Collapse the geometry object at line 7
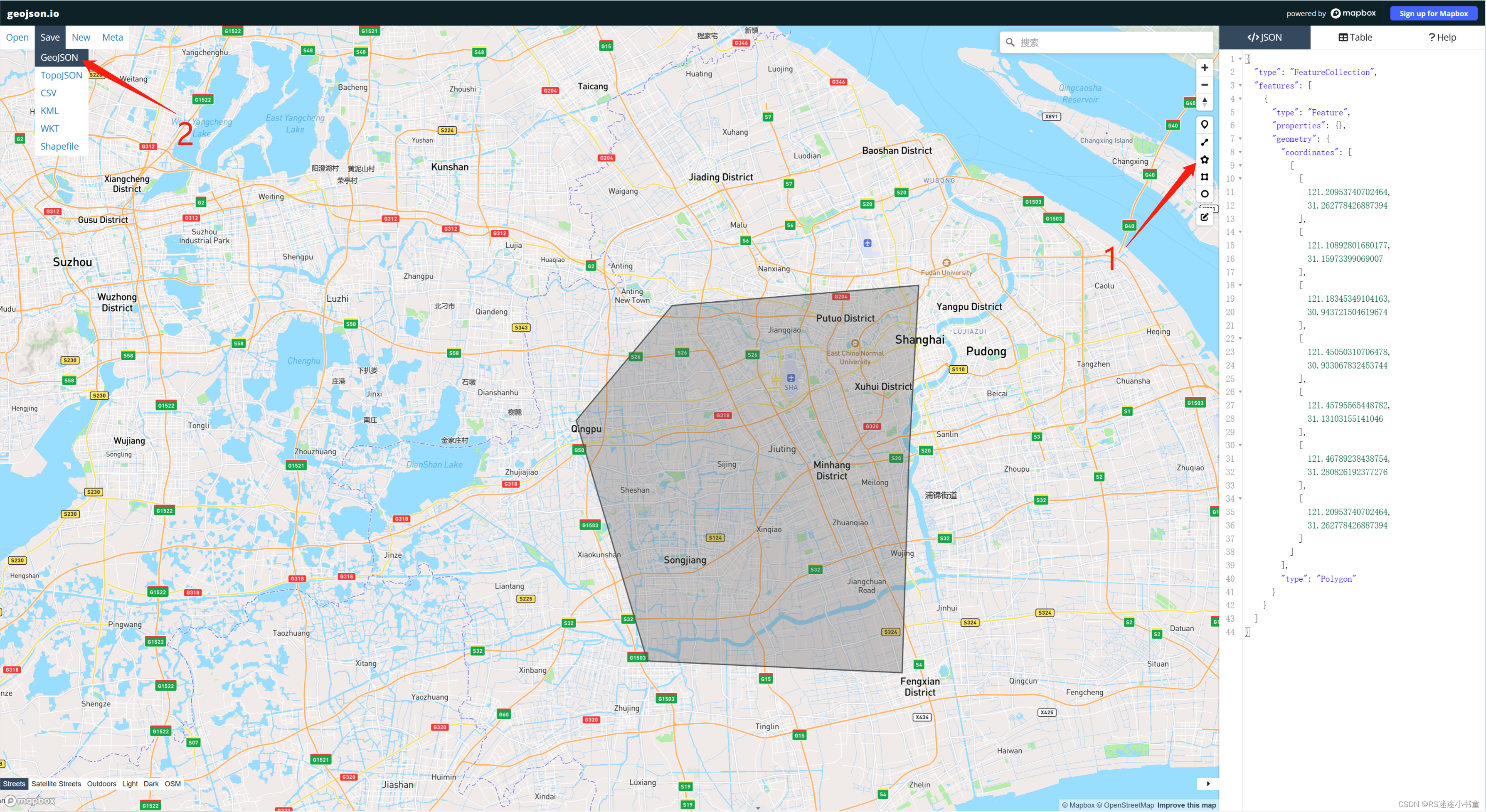 (x=1240, y=139)
